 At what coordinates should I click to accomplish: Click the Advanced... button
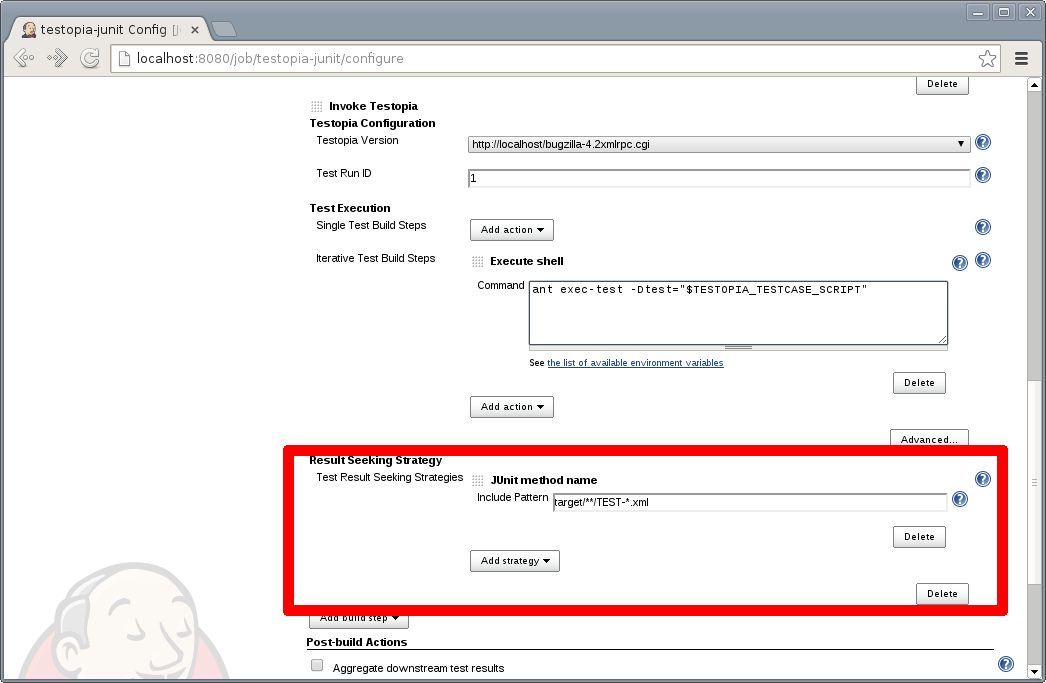click(x=929, y=439)
